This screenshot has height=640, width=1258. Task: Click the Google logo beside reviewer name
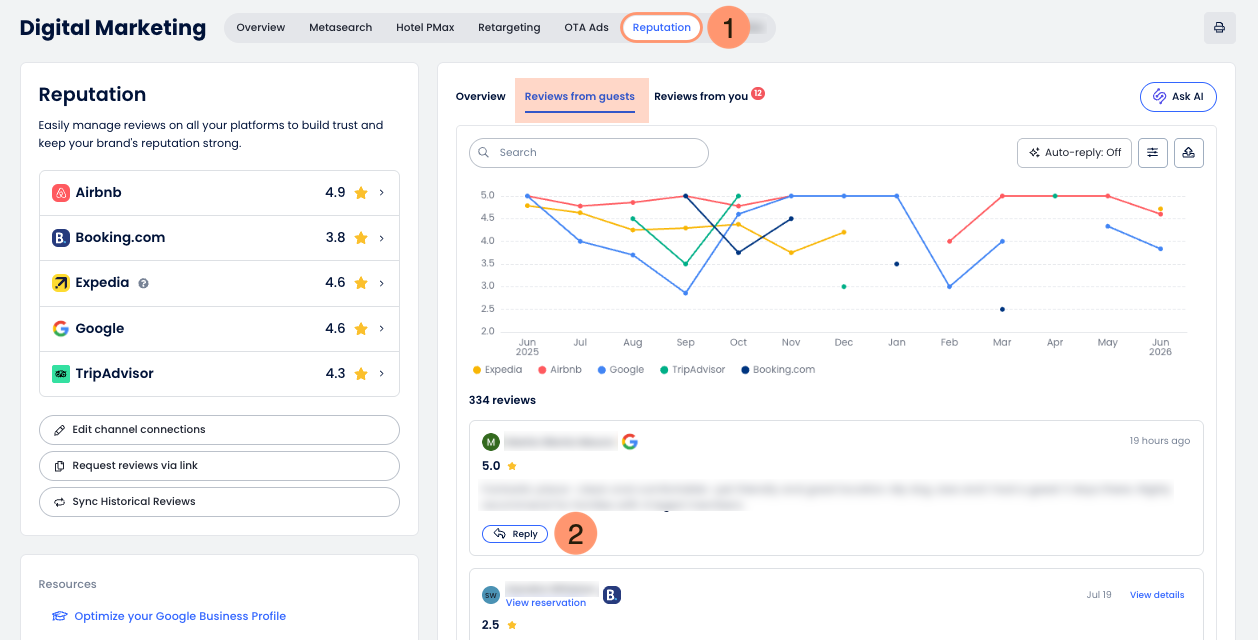[x=629, y=441]
